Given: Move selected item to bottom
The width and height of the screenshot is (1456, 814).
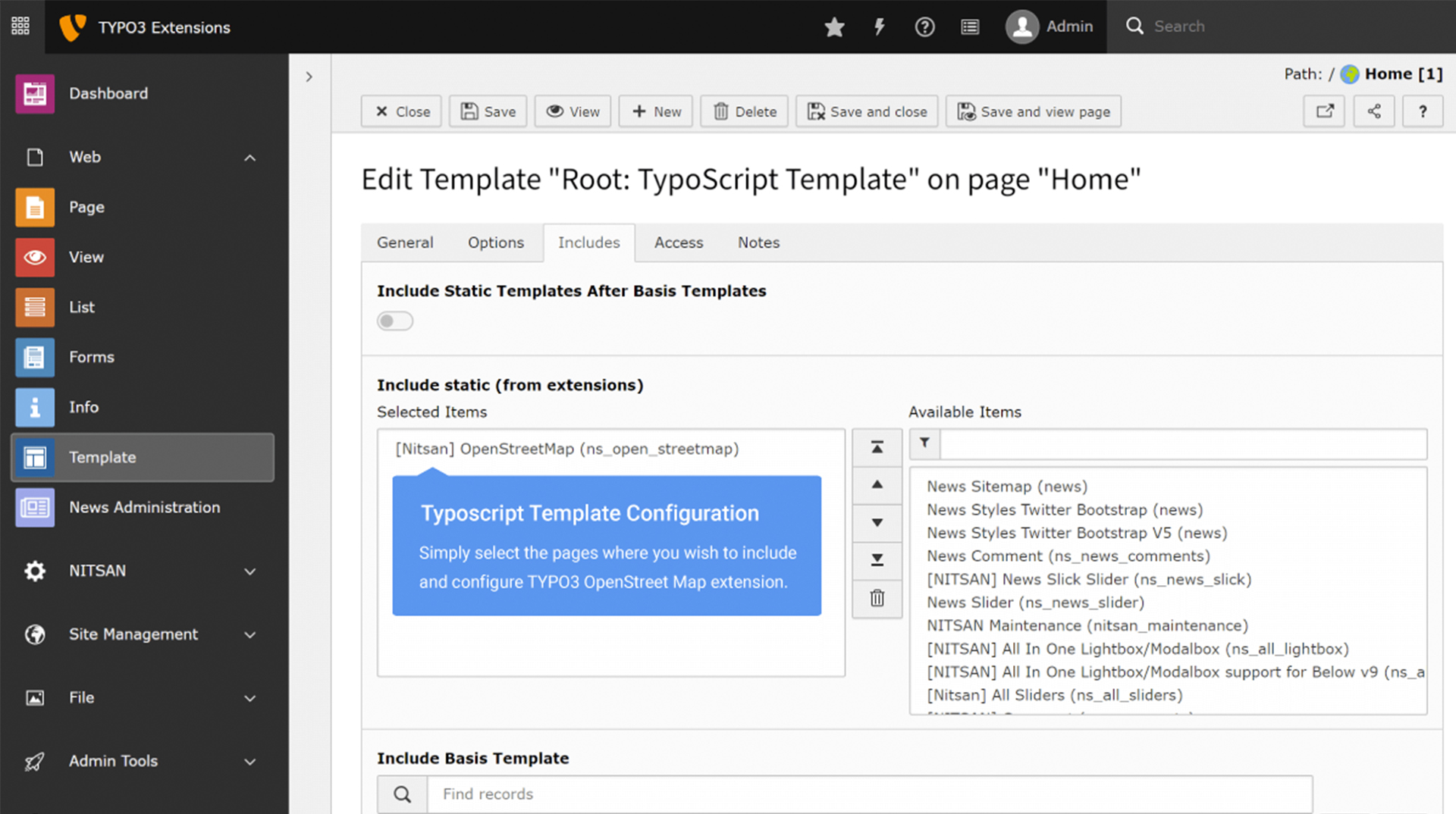Looking at the screenshot, I should (877, 560).
